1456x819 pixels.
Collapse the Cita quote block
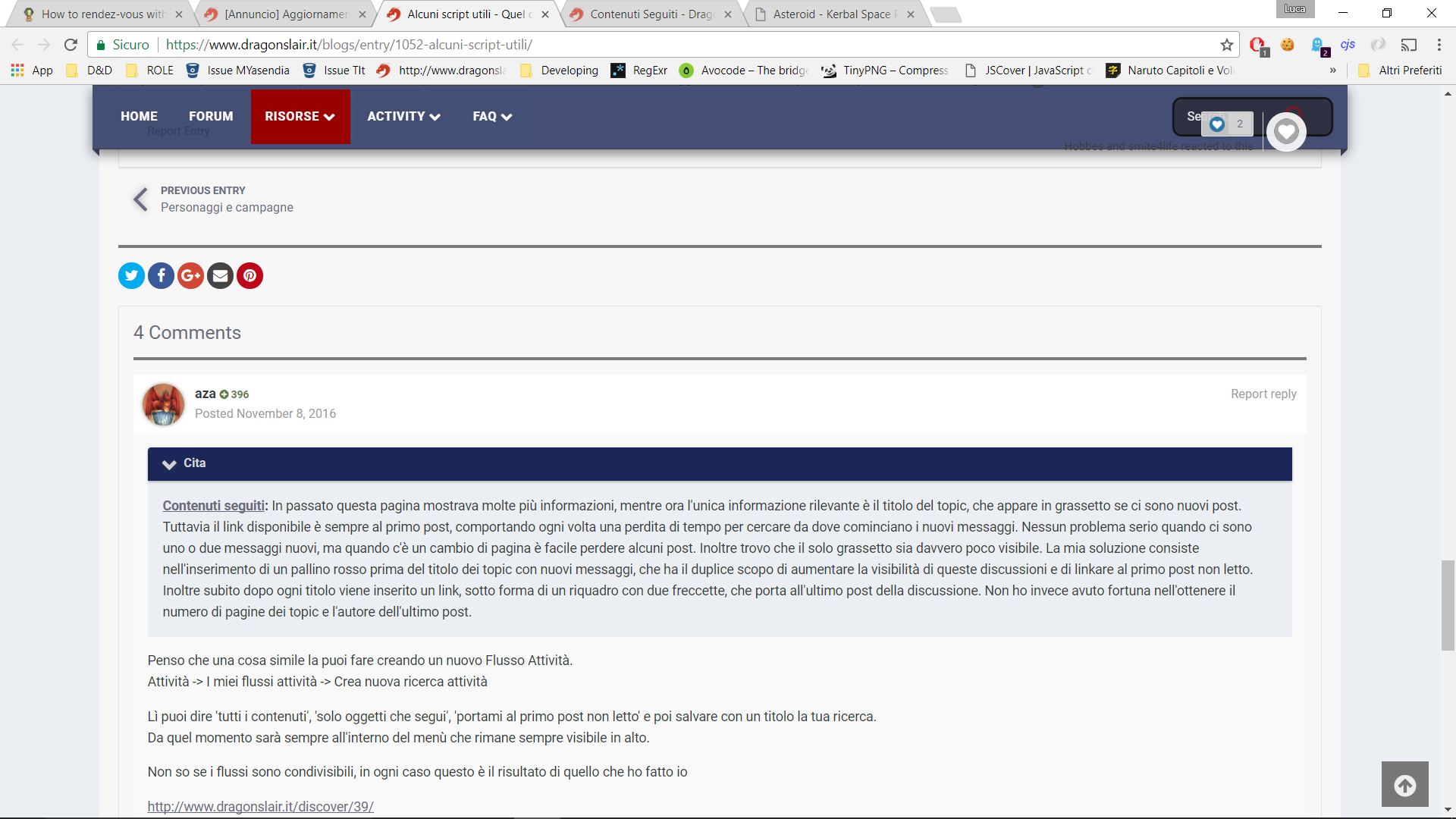click(x=169, y=464)
